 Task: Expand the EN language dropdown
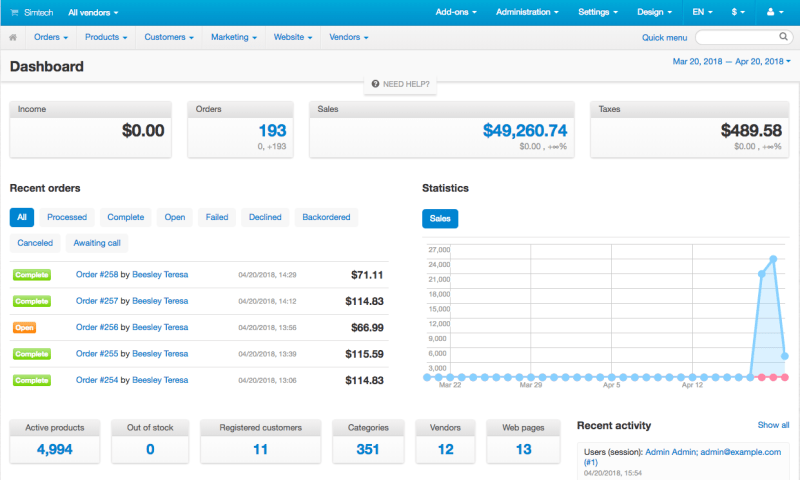tap(703, 12)
